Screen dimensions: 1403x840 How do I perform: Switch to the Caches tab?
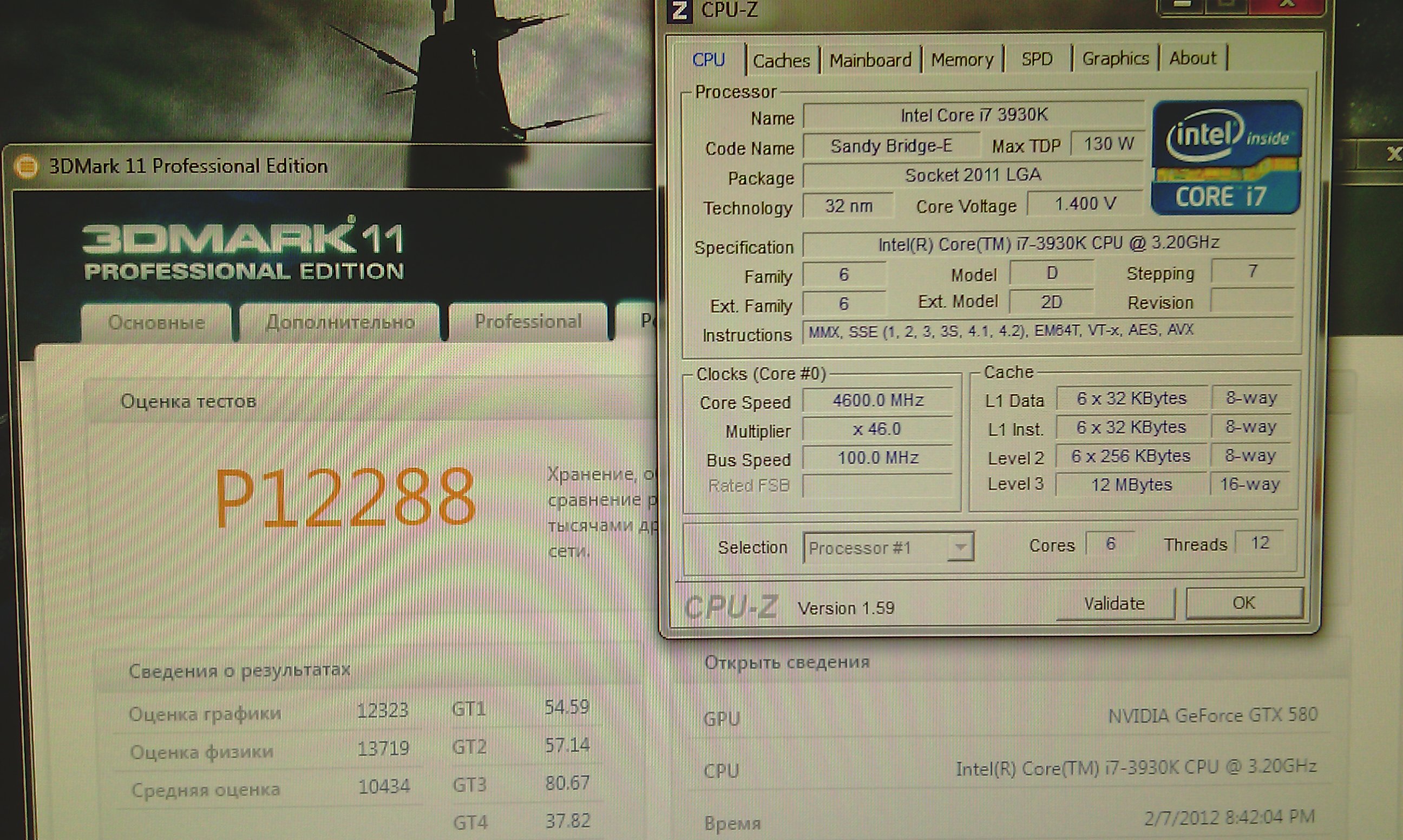(x=781, y=61)
